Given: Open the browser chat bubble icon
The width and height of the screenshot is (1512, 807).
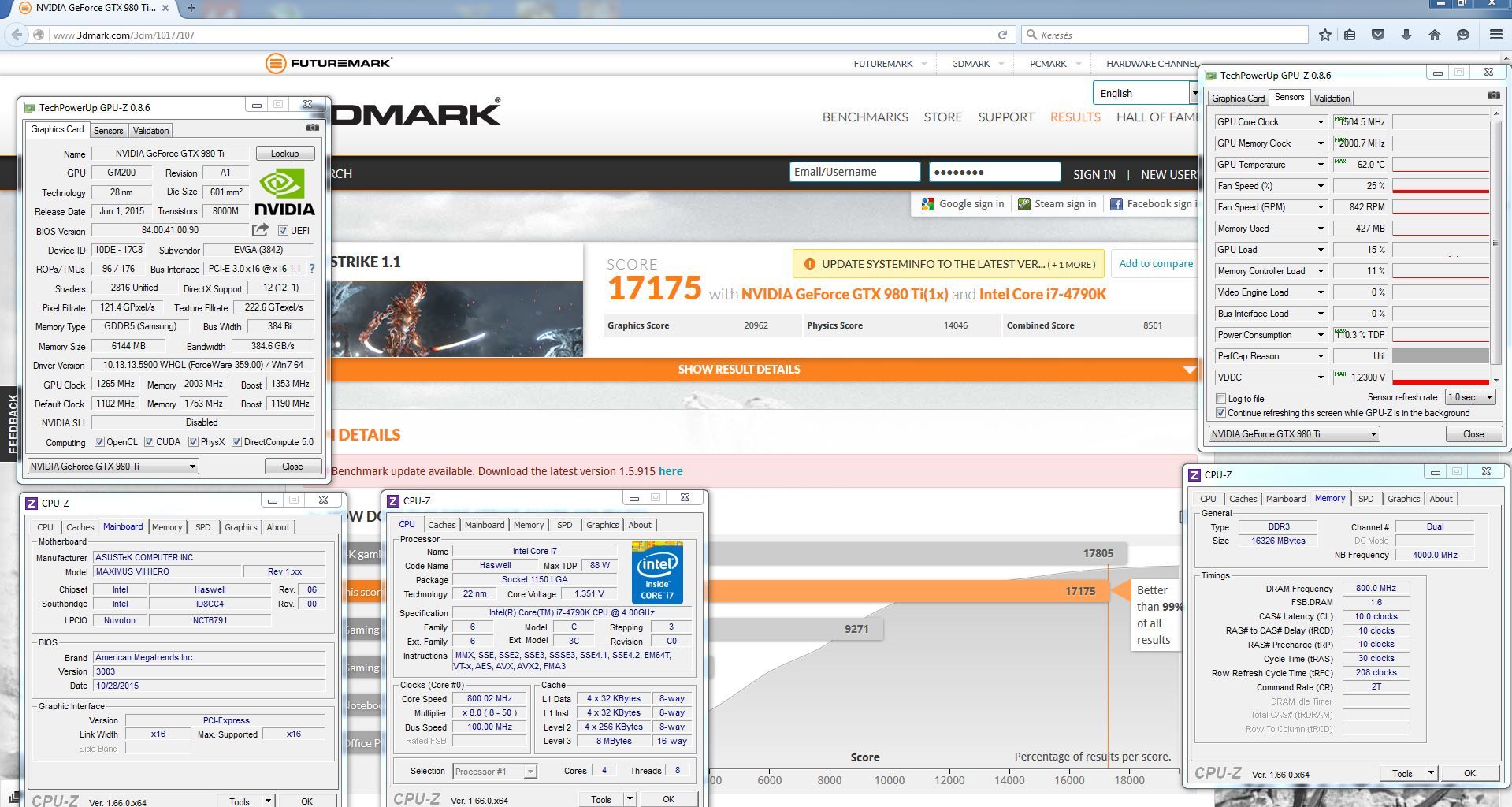Looking at the screenshot, I should pyautogui.click(x=1463, y=35).
